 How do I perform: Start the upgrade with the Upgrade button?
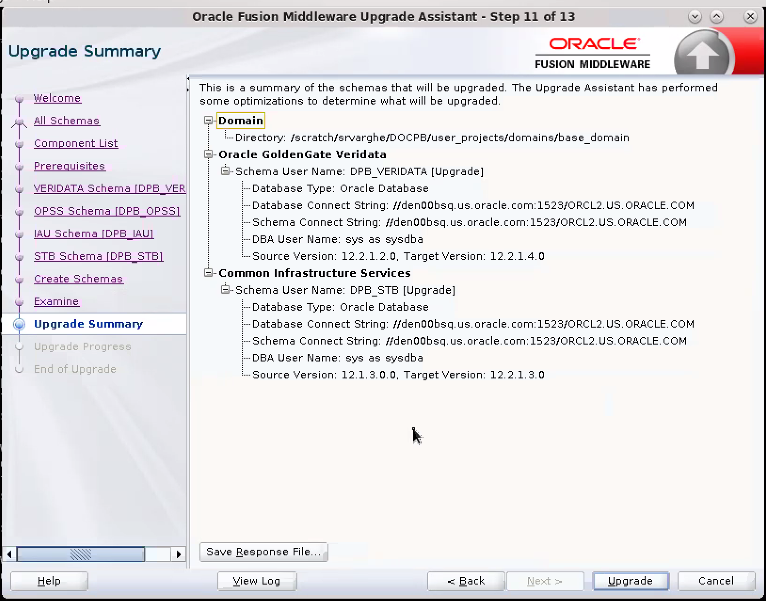pyautogui.click(x=630, y=581)
